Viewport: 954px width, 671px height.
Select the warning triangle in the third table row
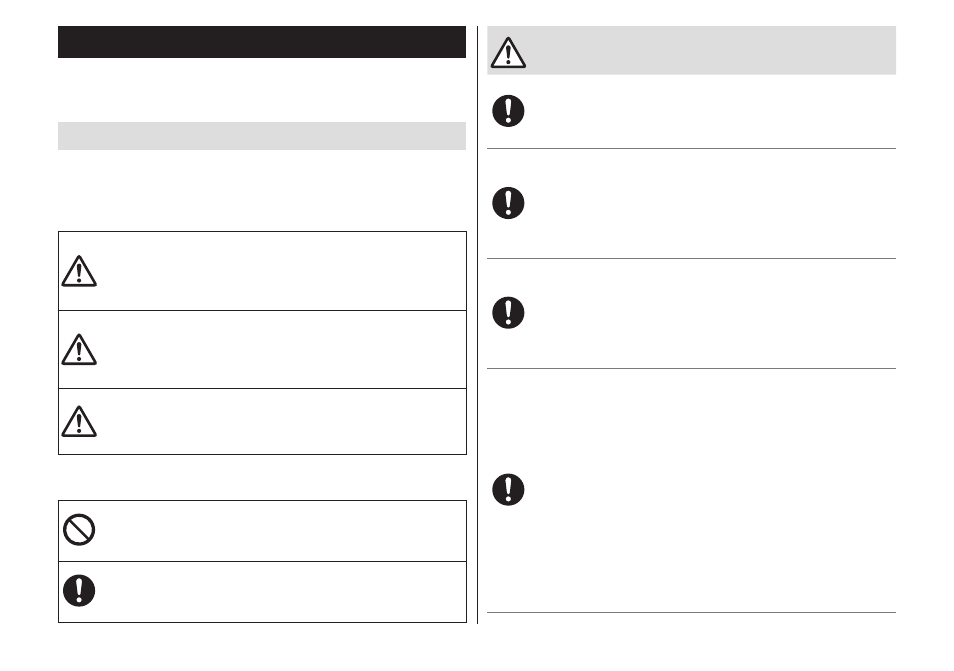(79, 421)
